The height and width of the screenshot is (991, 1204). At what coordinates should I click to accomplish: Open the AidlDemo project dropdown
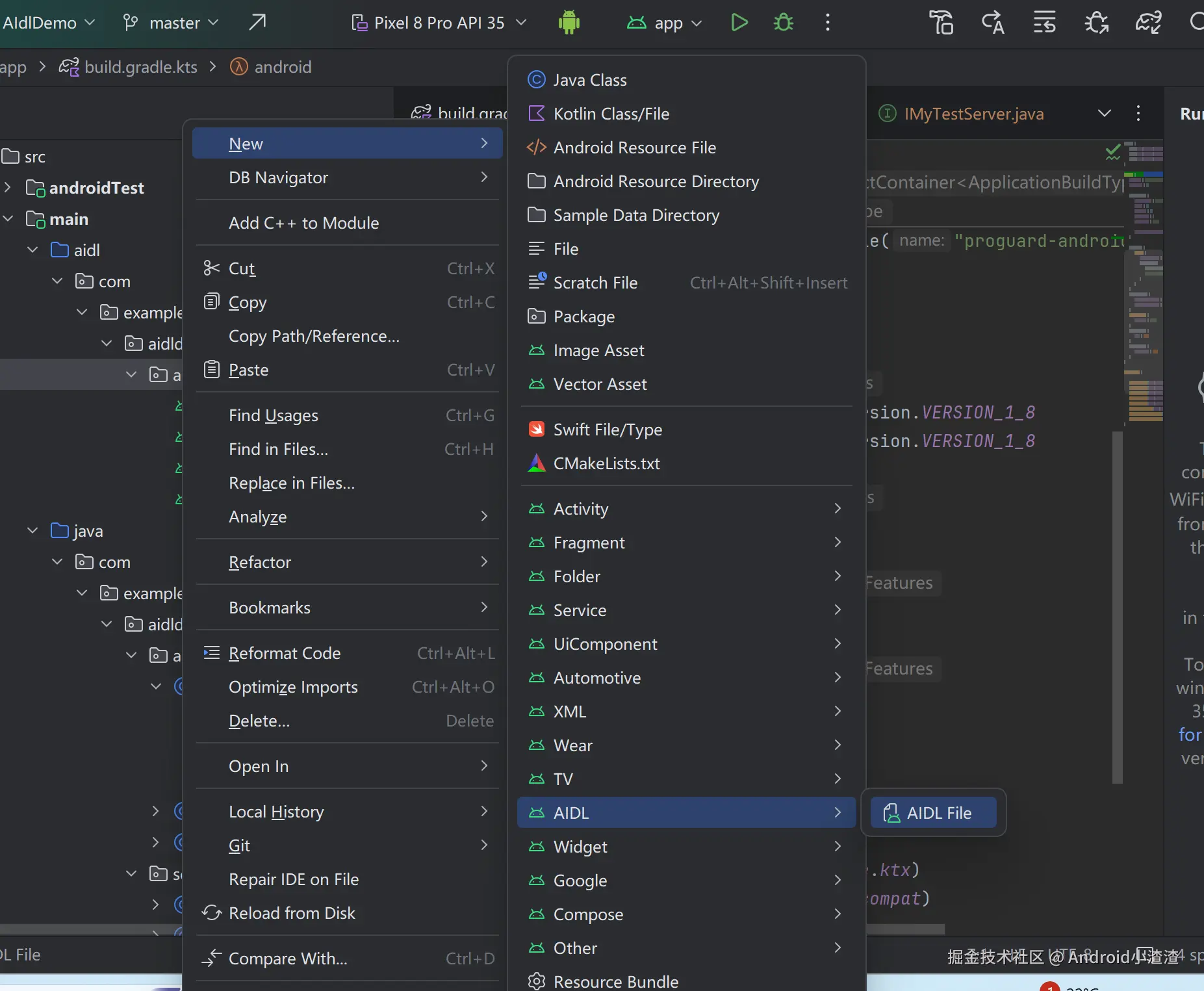click(x=49, y=23)
